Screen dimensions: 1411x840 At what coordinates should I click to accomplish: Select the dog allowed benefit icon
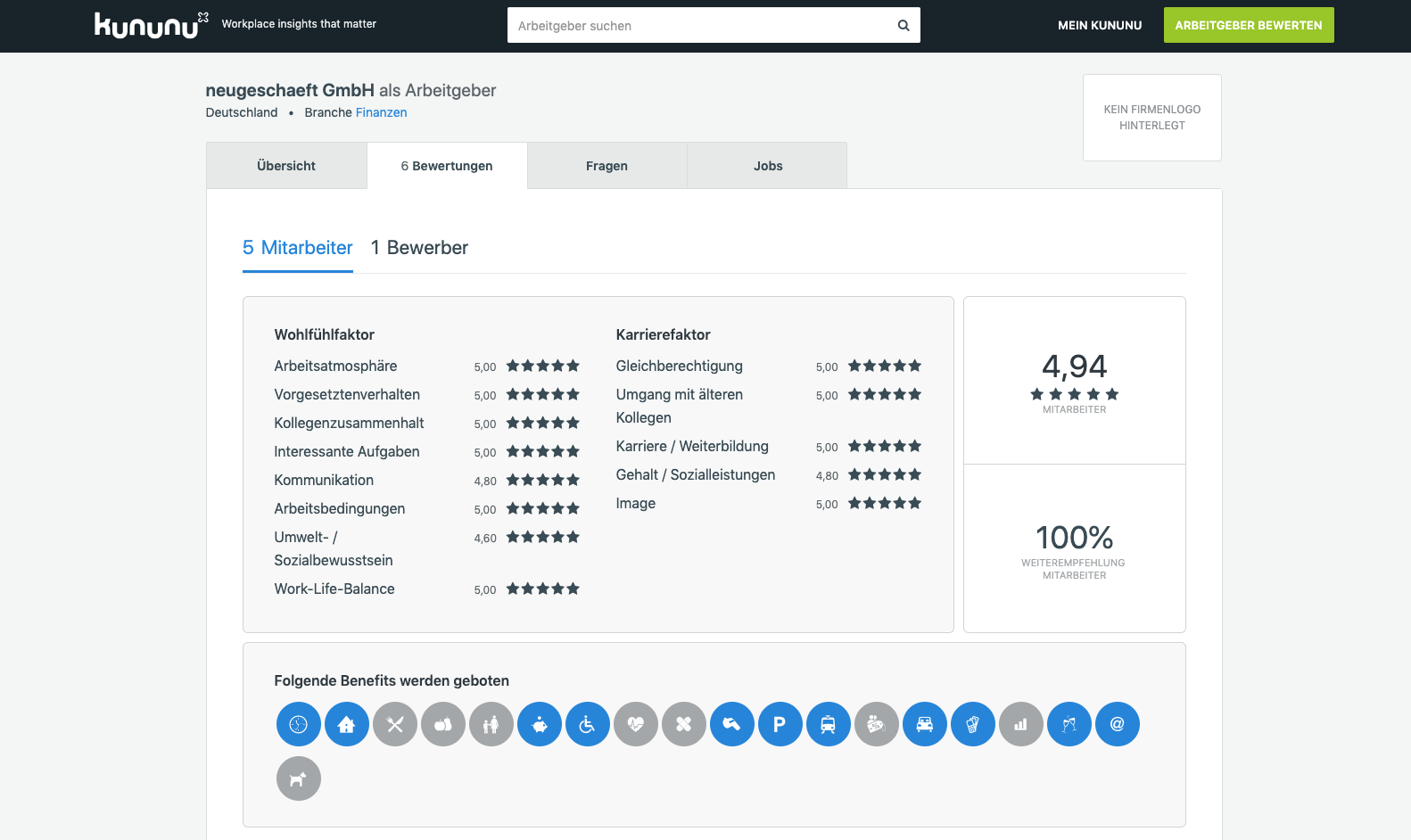coord(299,778)
